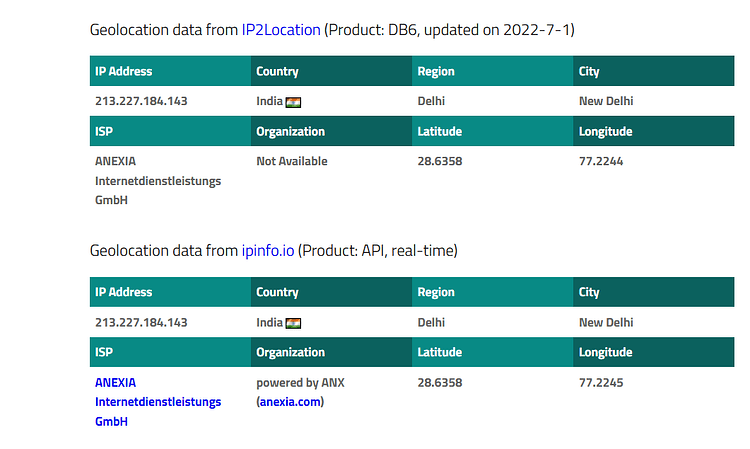Click India flag icon in ipinfo.io table
The width and height of the screenshot is (750, 449).
pyautogui.click(x=293, y=323)
